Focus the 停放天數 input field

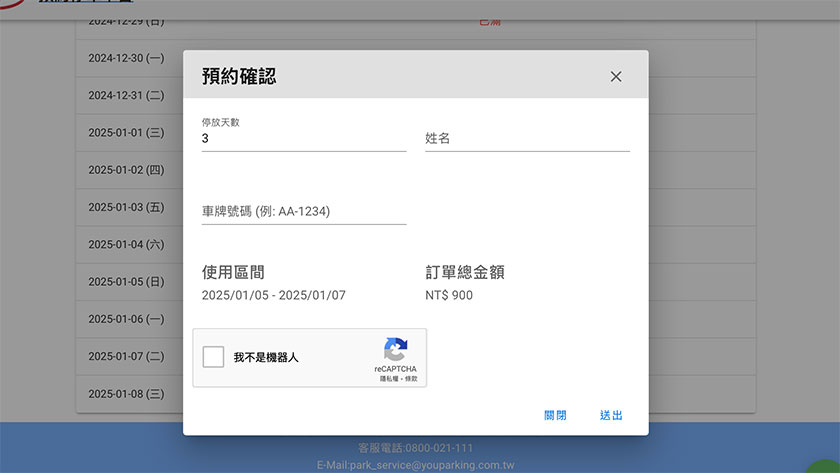click(x=303, y=139)
